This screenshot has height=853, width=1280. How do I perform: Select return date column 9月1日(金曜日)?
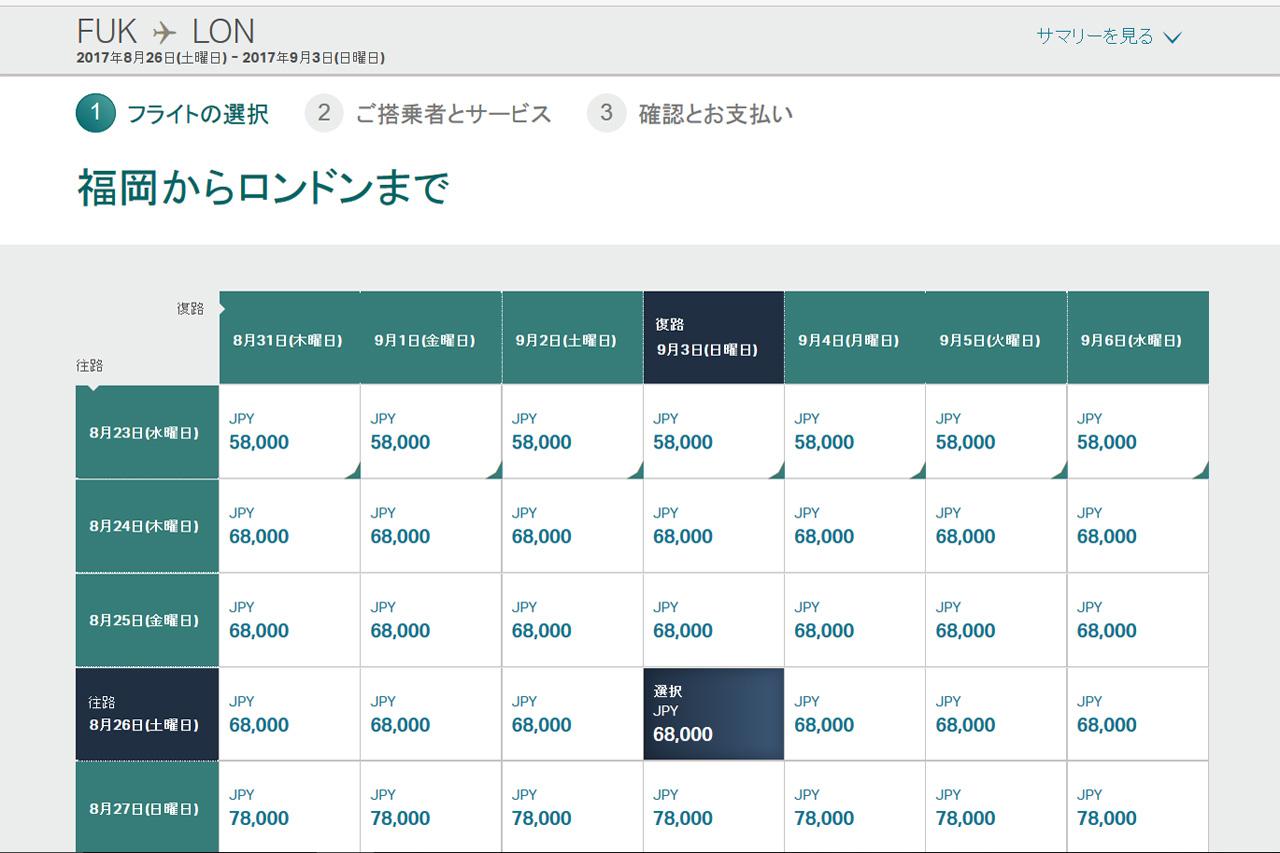(431, 338)
